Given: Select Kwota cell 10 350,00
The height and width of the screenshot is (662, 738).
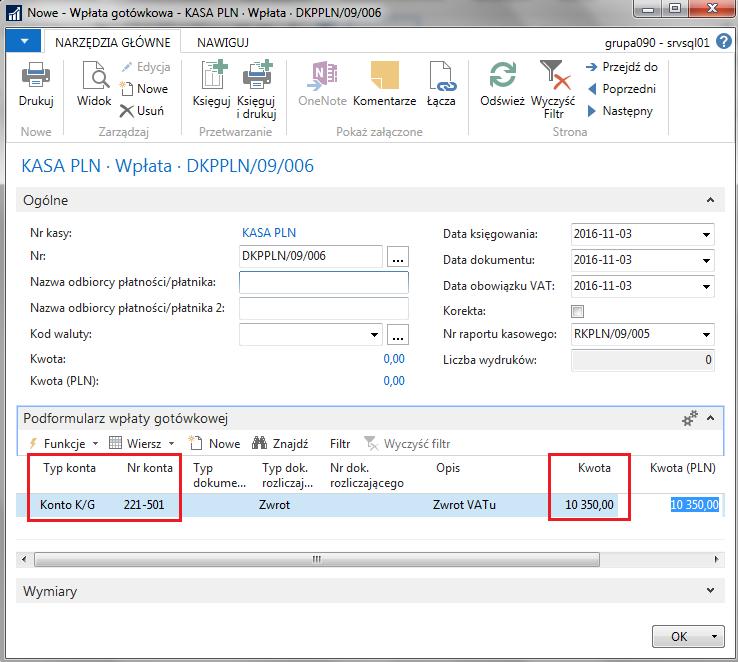Looking at the screenshot, I should pyautogui.click(x=589, y=505).
